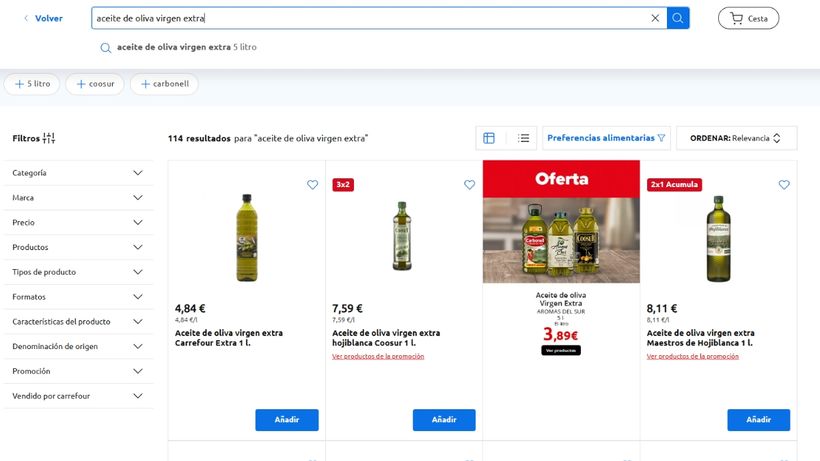Viewport: 820px width, 461px height.
Task: Expand the Productos filter
Action: coord(78,247)
